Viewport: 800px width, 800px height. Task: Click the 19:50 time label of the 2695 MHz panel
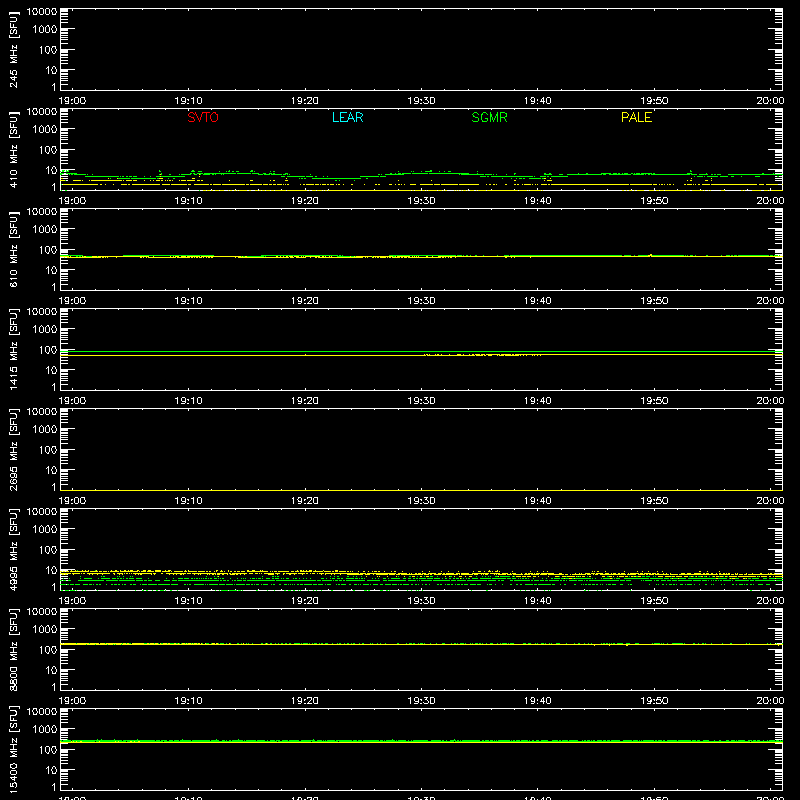tap(654, 501)
